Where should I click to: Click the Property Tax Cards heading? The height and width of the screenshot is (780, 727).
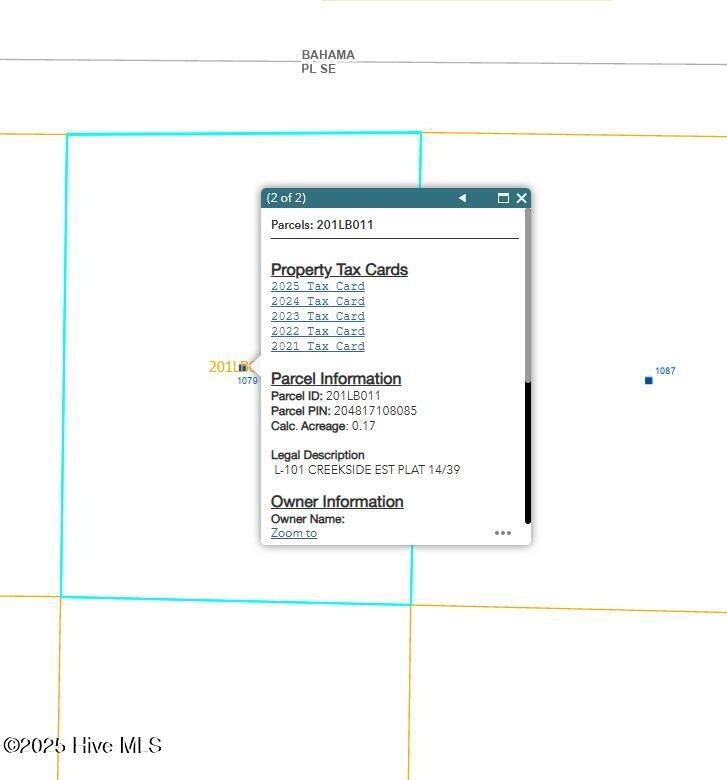tap(339, 269)
